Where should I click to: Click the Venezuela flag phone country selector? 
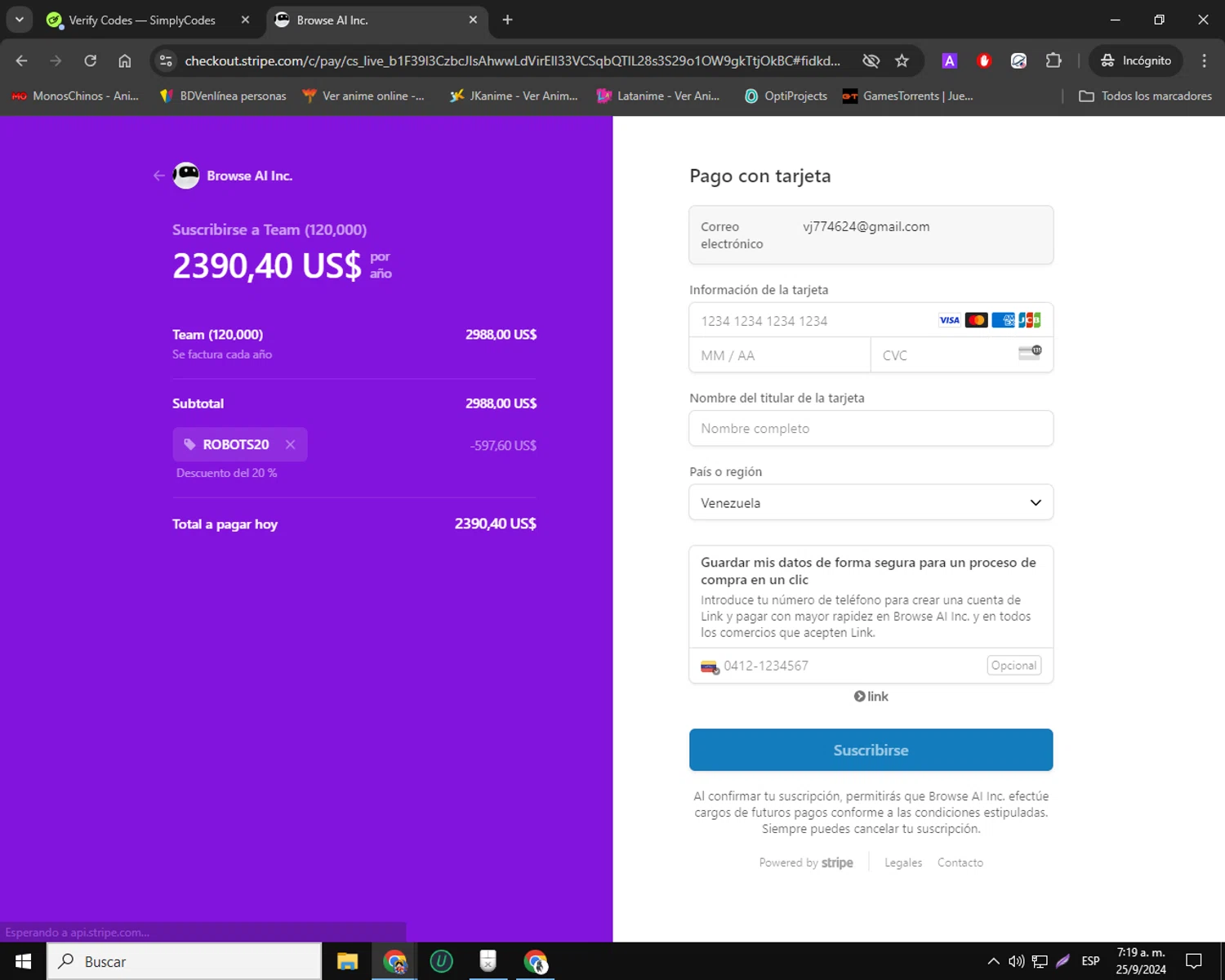coord(710,666)
